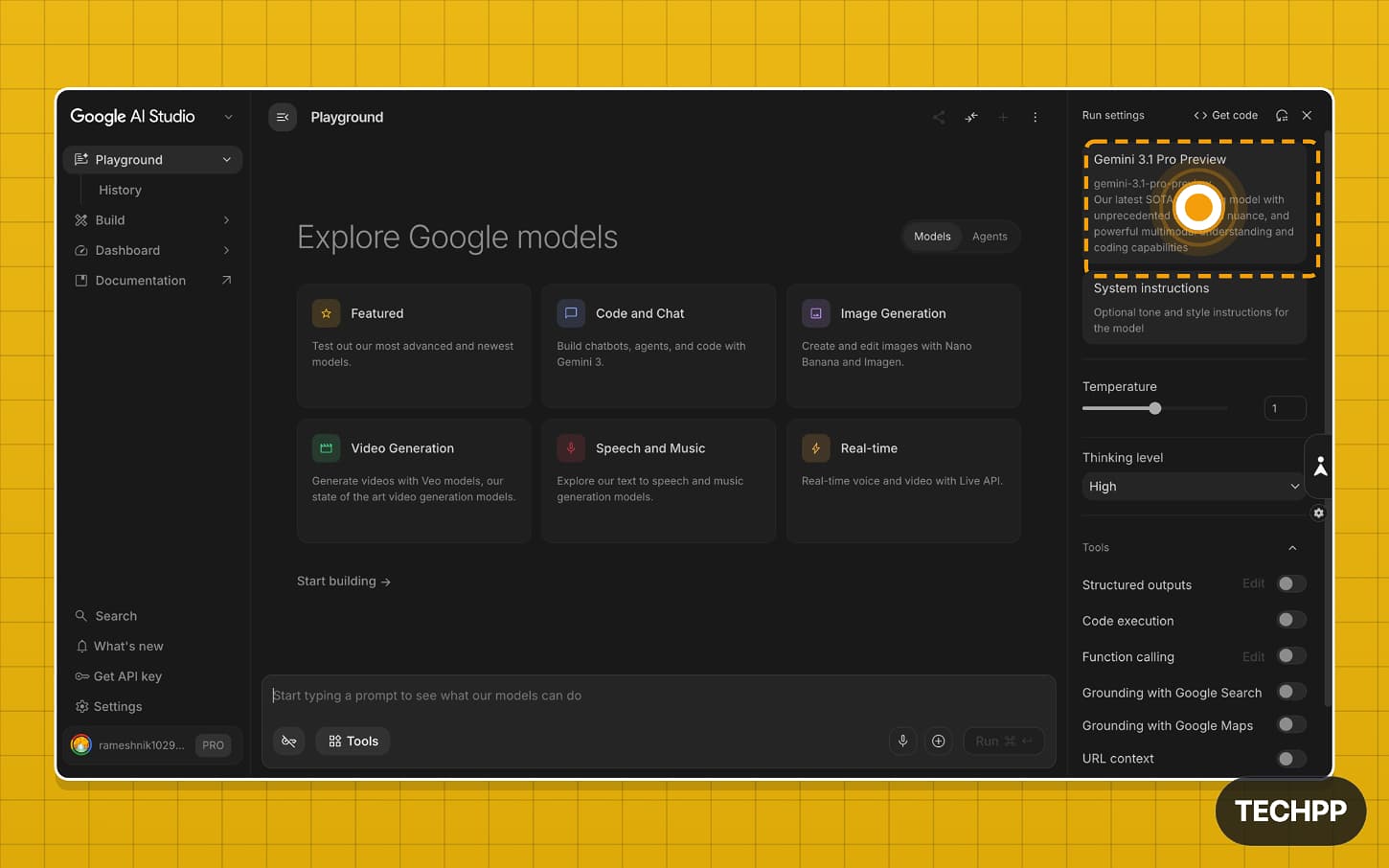This screenshot has width=1389, height=868.
Task: Click the Thinking level label
Action: pyautogui.click(x=1123, y=458)
